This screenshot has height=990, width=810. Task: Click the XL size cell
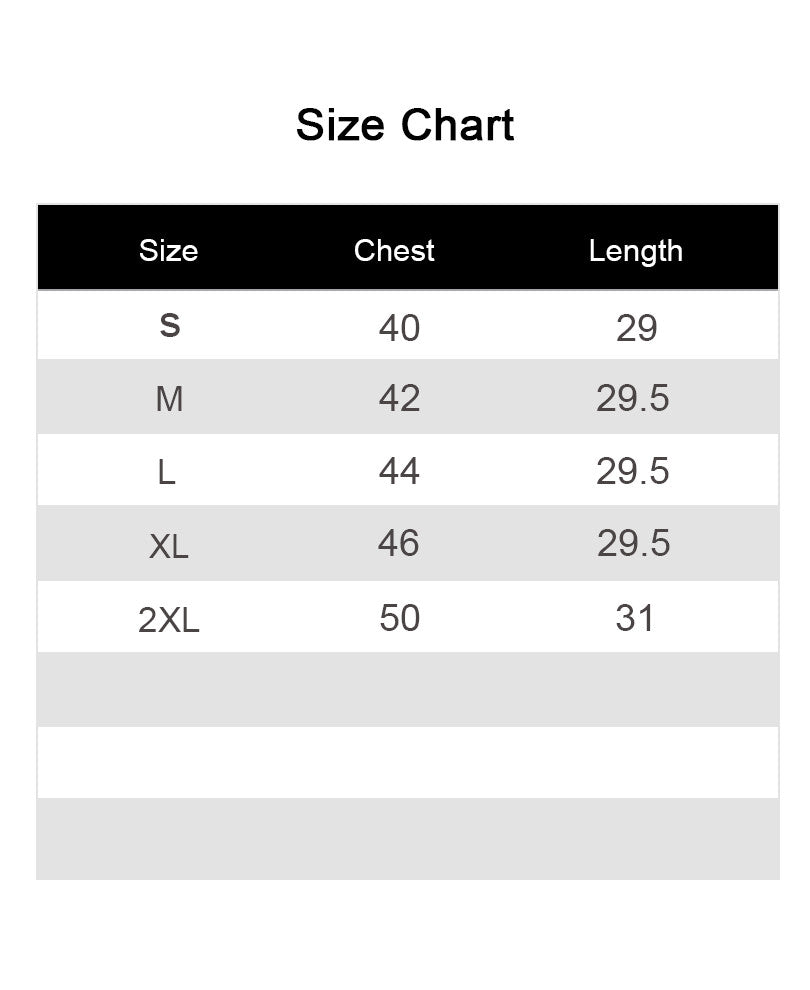click(169, 546)
